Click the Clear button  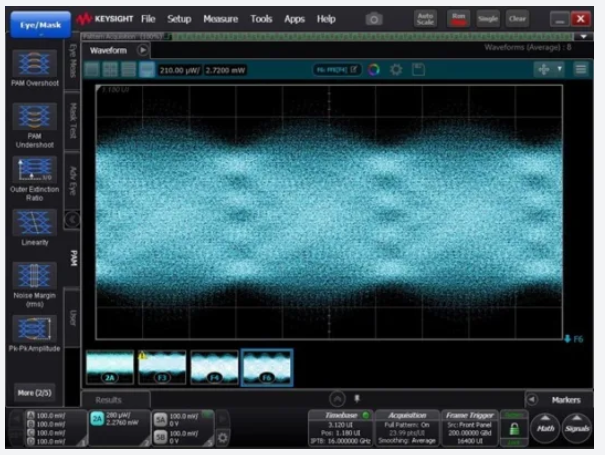click(517, 19)
